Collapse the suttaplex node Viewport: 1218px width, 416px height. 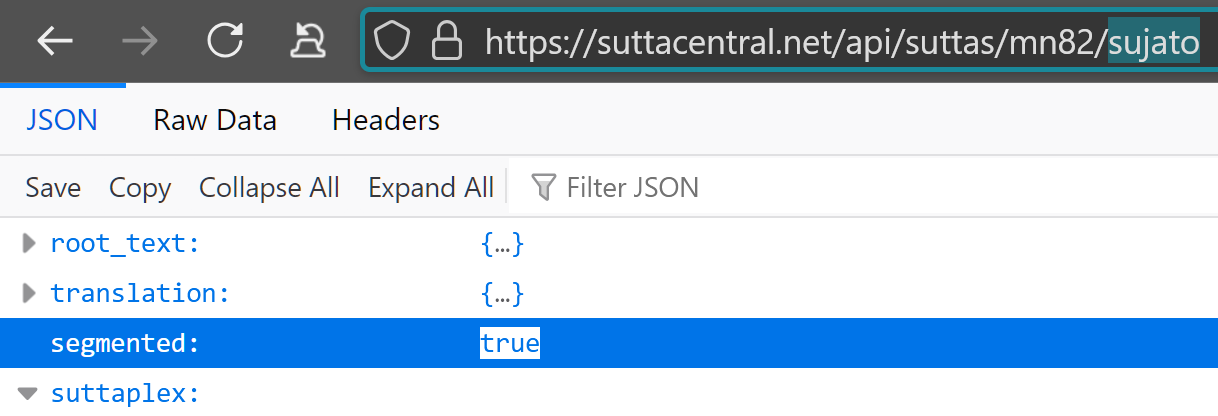coord(28,393)
